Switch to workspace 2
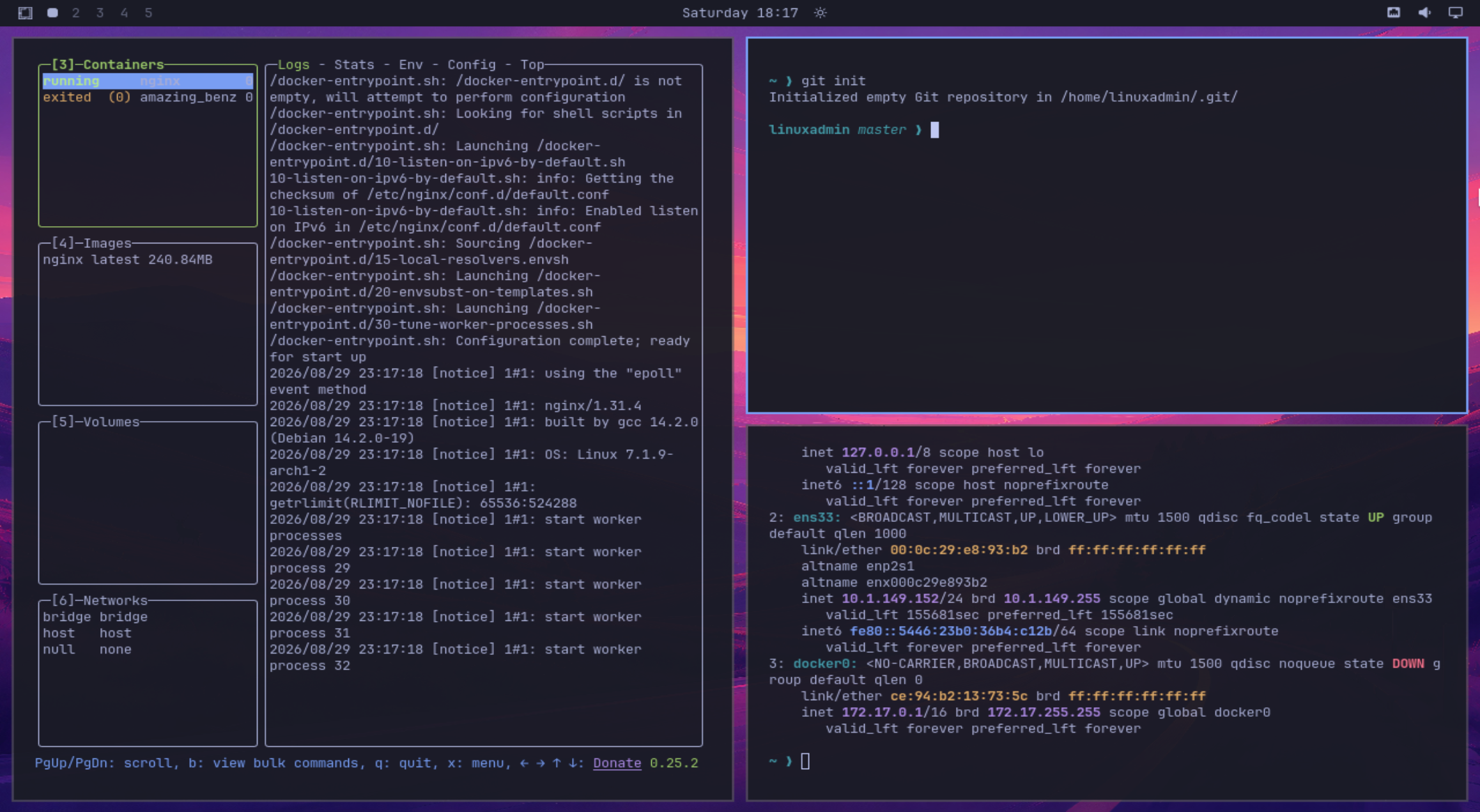Screen dimensions: 1480x812 [76, 13]
